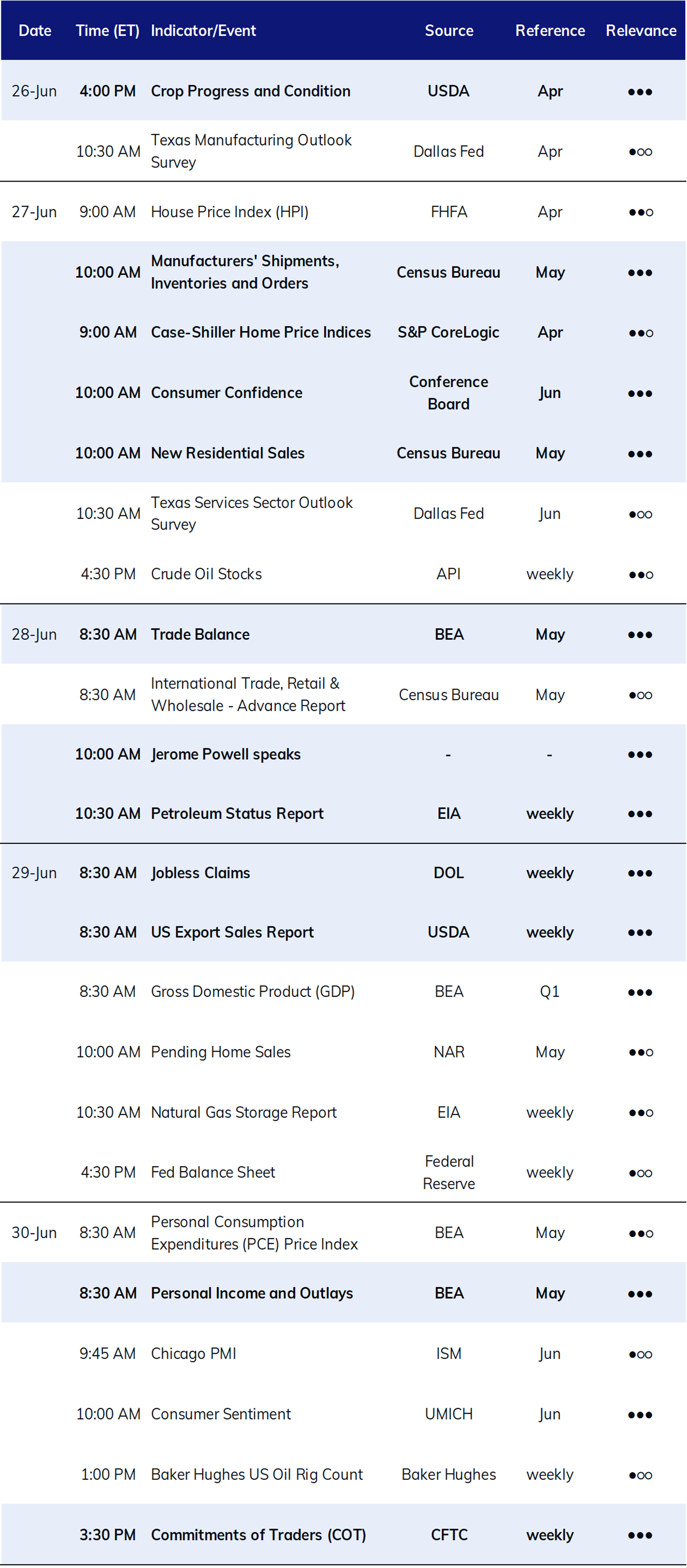Select the relevance rating for Fed Balance Sheet
Image resolution: width=687 pixels, height=1568 pixels.
(640, 1173)
